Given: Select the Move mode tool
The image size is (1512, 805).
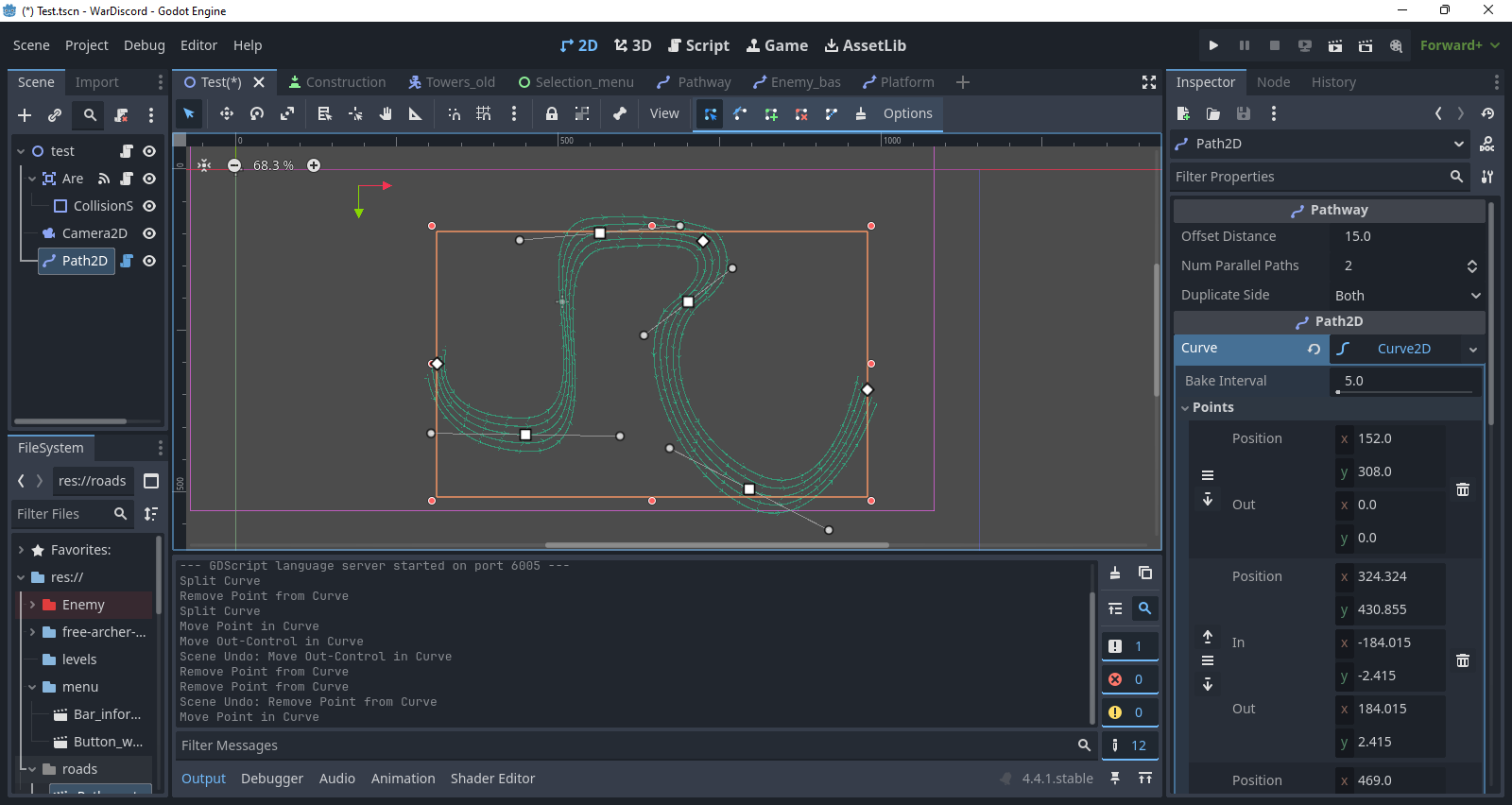Looking at the screenshot, I should tap(226, 113).
